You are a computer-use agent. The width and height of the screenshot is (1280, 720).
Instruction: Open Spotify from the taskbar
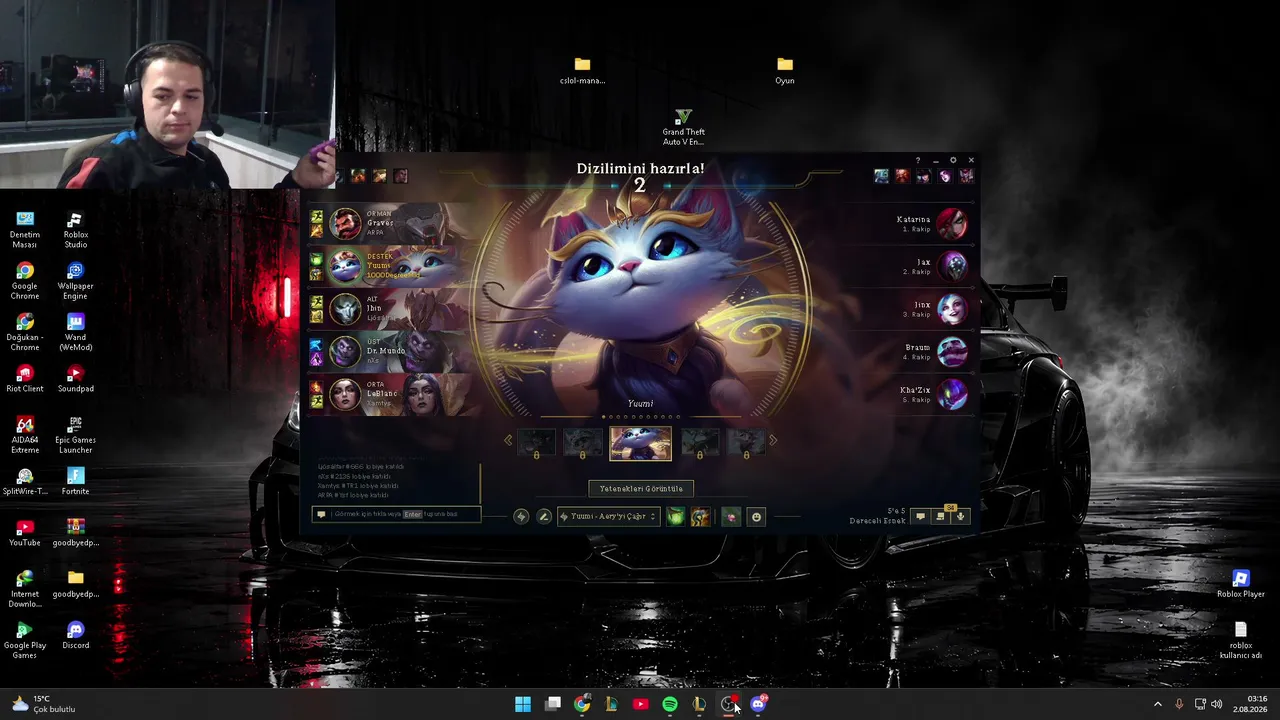tap(670, 704)
